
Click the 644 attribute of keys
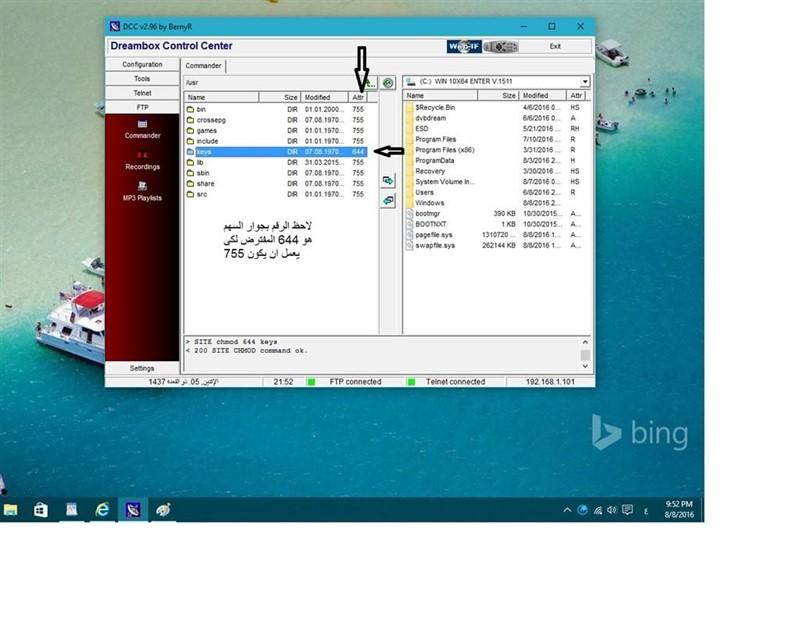(x=358, y=152)
